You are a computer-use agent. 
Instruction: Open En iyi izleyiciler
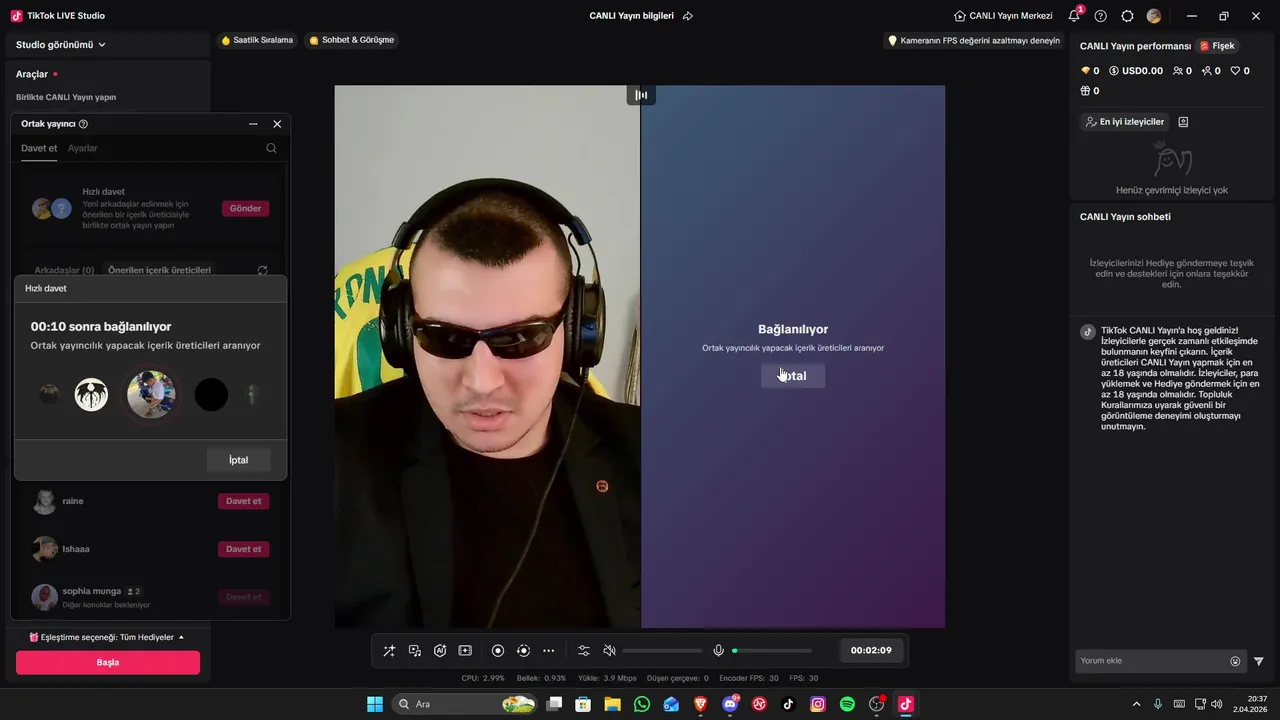(x=1125, y=122)
